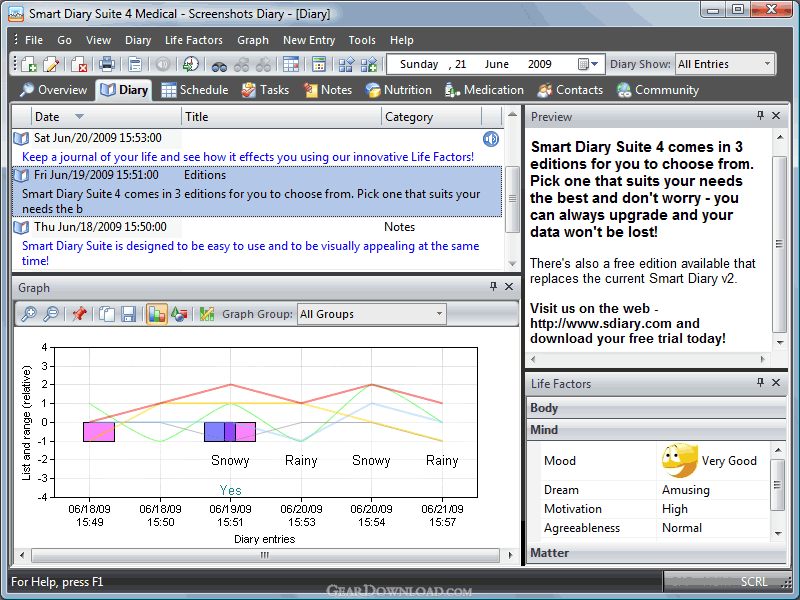The image size is (800, 600).
Task: Zoom out on the graph
Action: coord(51,314)
